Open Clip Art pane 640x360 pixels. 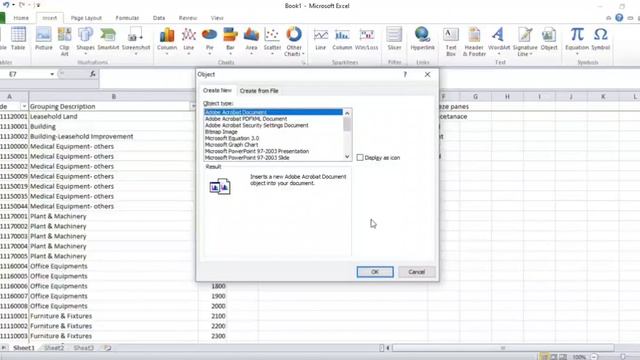[x=64, y=41]
